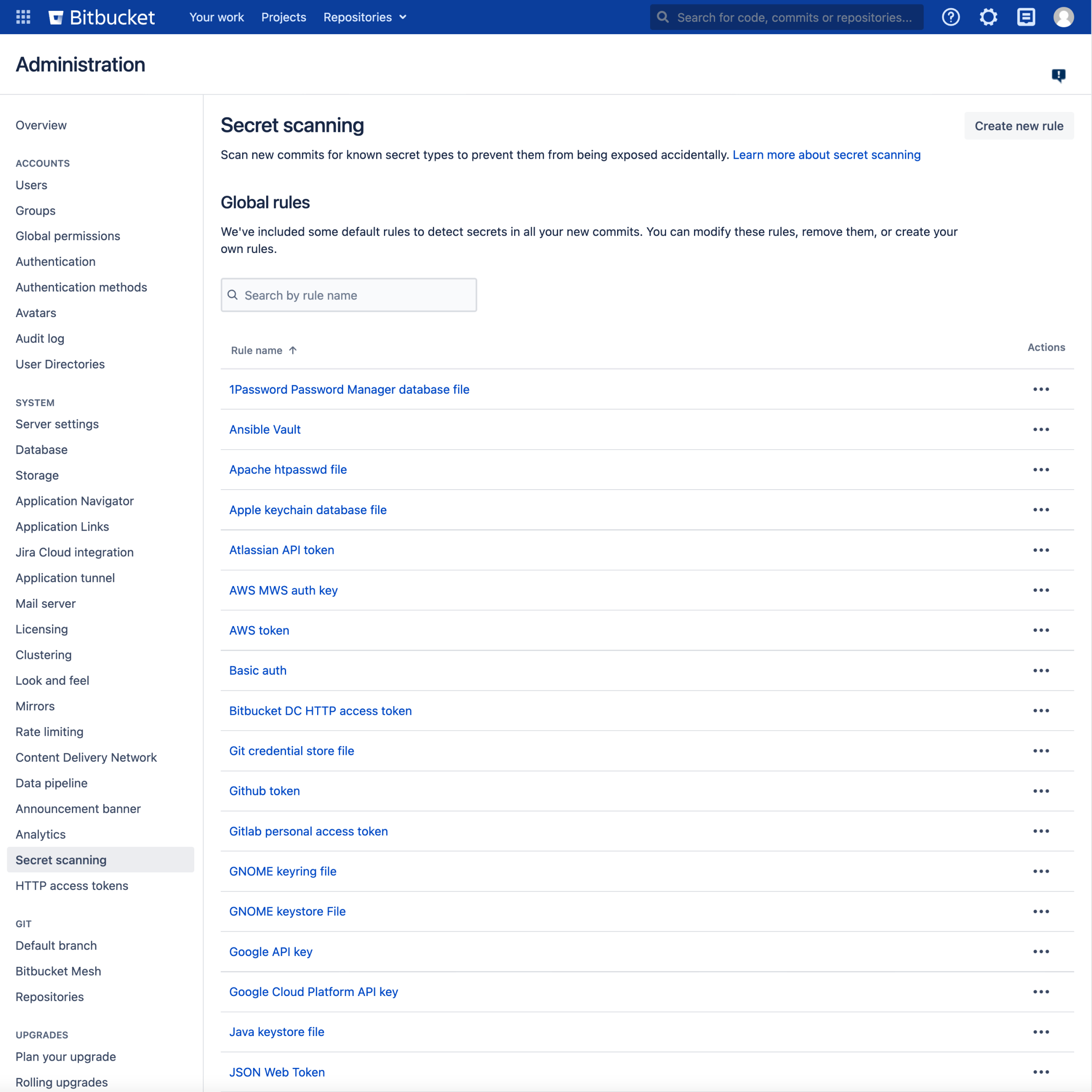The width and height of the screenshot is (1092, 1092).
Task: Go to Projects in top navigation
Action: [283, 17]
